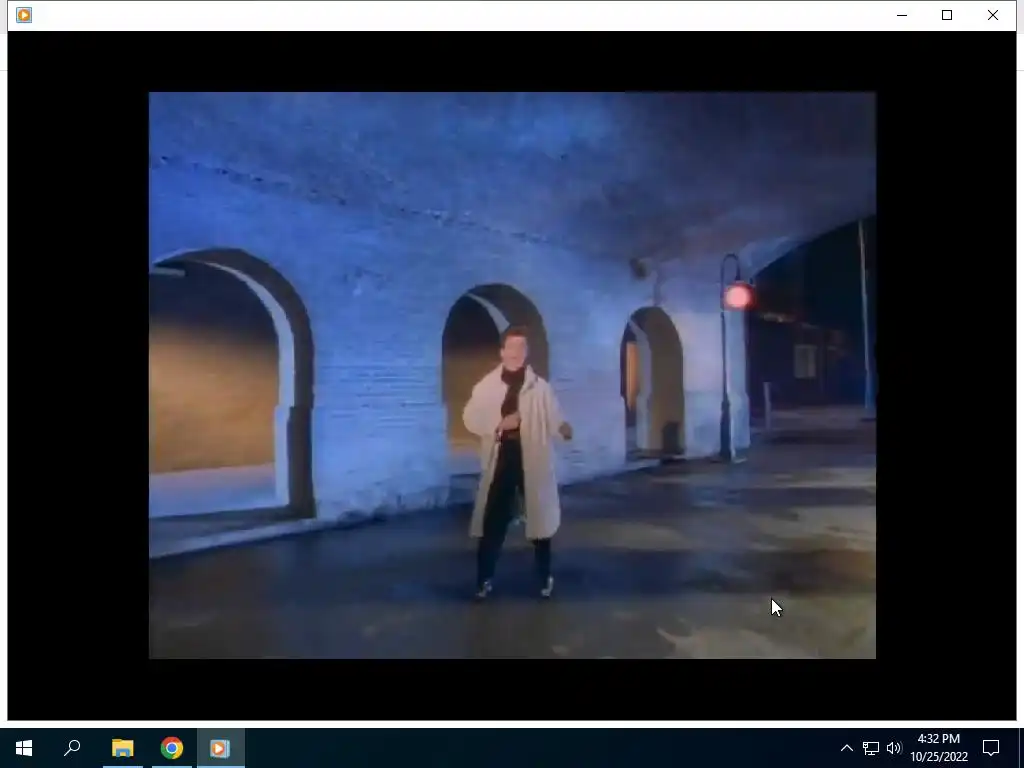The image size is (1024, 768).
Task: Show hidden system tray icons
Action: point(846,748)
